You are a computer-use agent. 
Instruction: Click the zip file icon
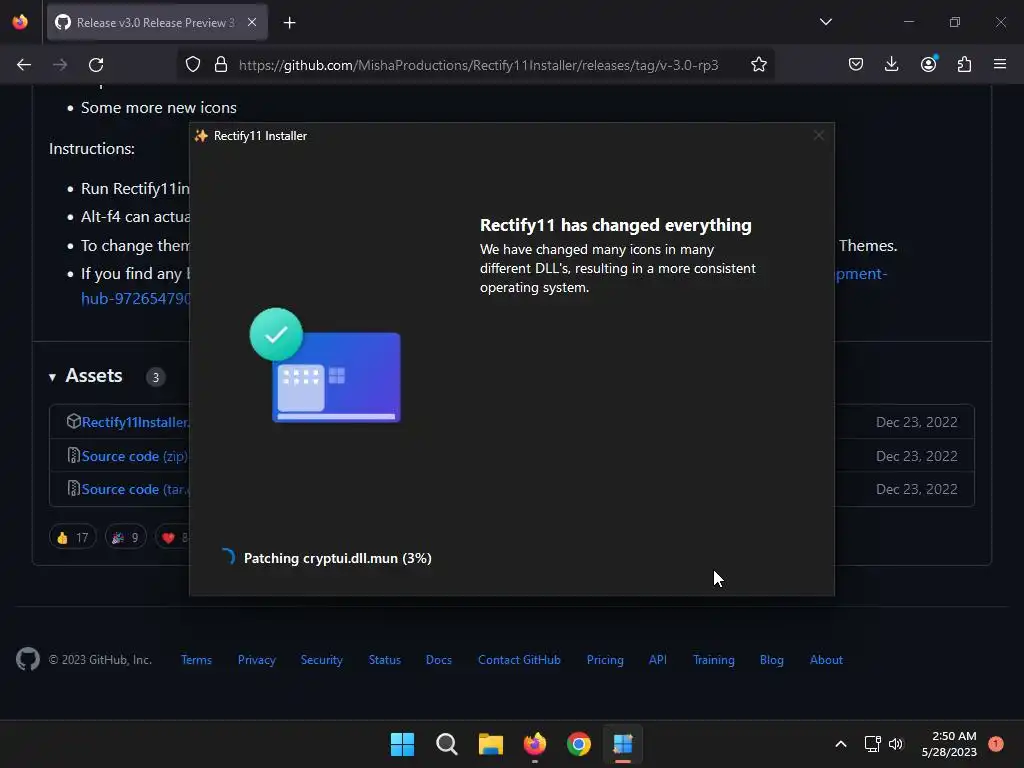74,455
